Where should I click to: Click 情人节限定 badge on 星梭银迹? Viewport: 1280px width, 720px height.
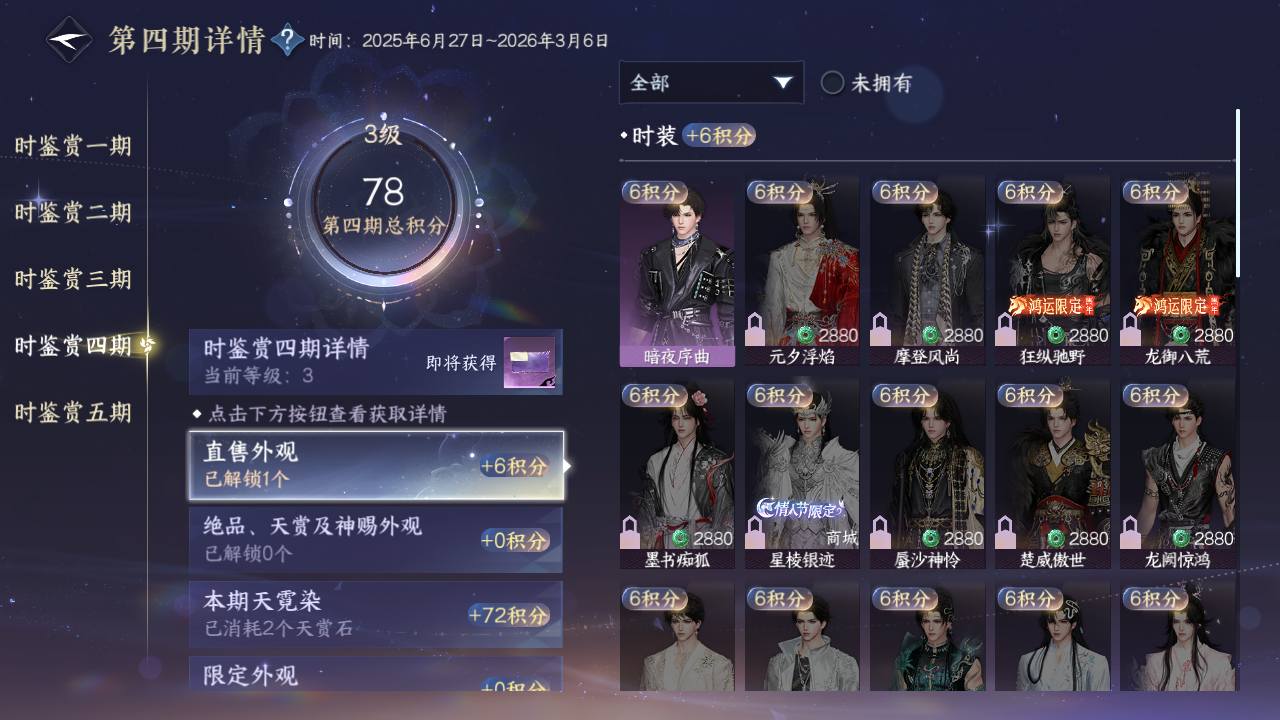click(800, 508)
